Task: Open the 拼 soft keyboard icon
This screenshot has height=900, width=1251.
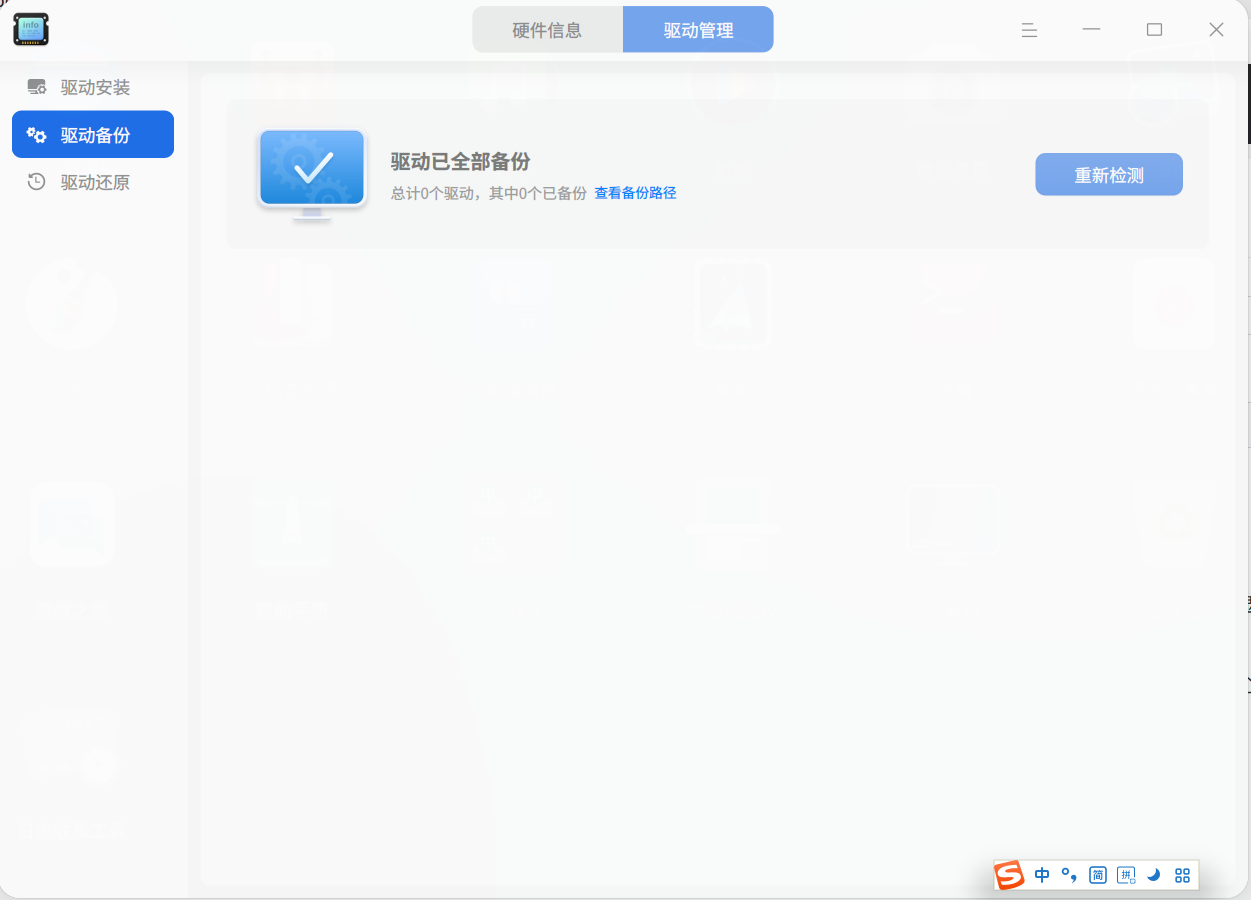Action: coord(1126,875)
